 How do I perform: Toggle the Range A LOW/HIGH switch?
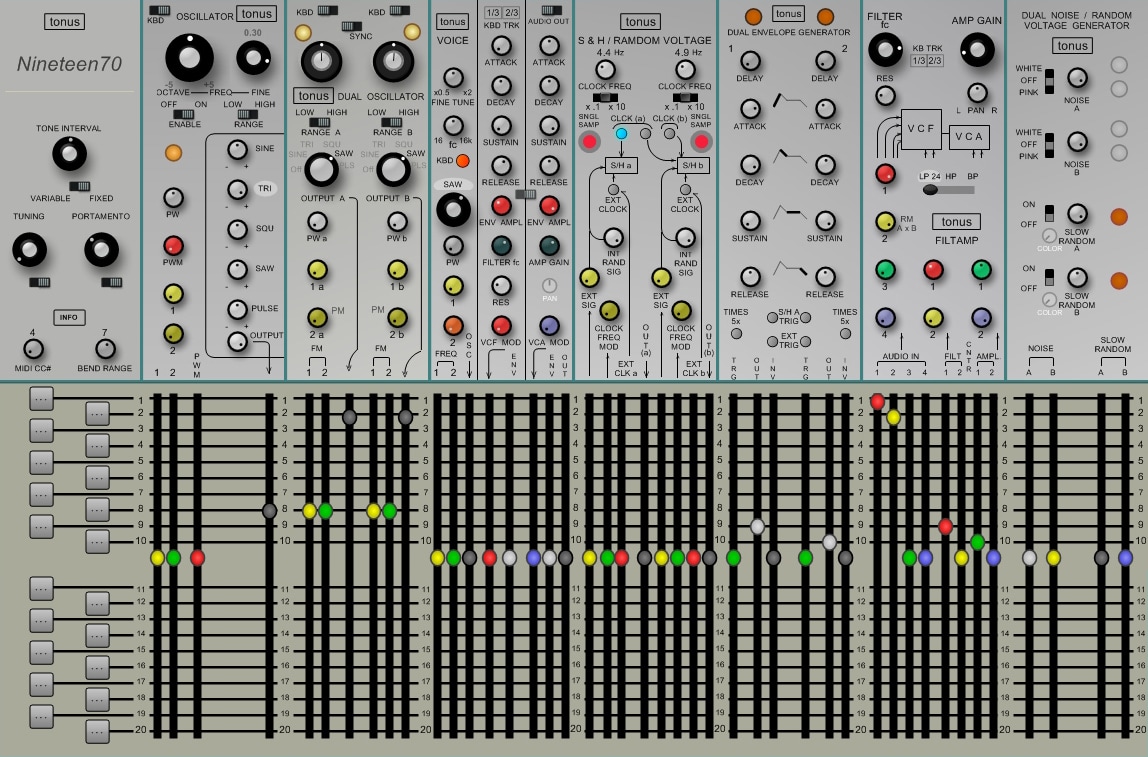pyautogui.click(x=319, y=122)
